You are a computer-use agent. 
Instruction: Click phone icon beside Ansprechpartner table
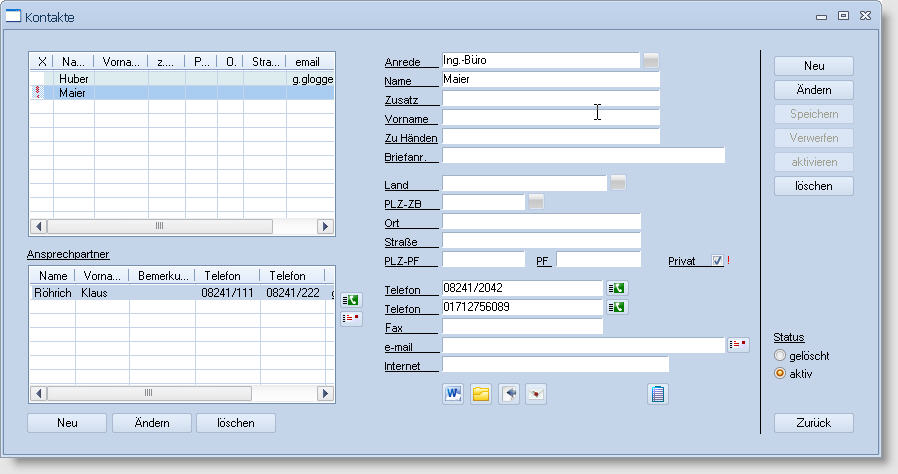pos(351,299)
